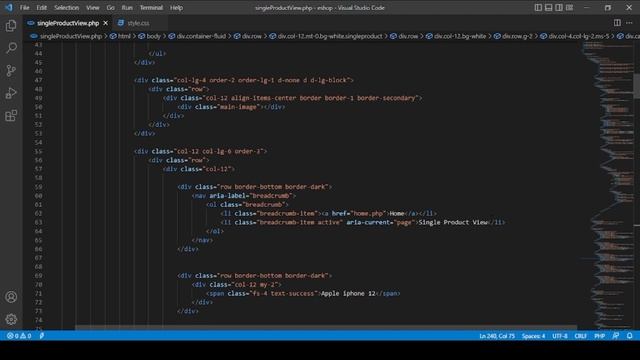Image resolution: width=640 pixels, height=360 pixels.
Task: Click the vertical scrollbar thumb
Action: click(x=637, y=86)
